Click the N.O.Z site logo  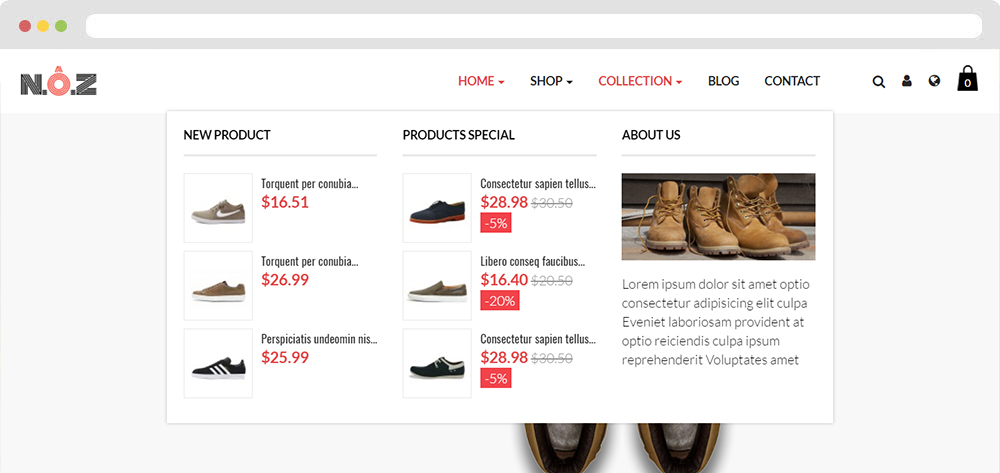click(x=59, y=81)
